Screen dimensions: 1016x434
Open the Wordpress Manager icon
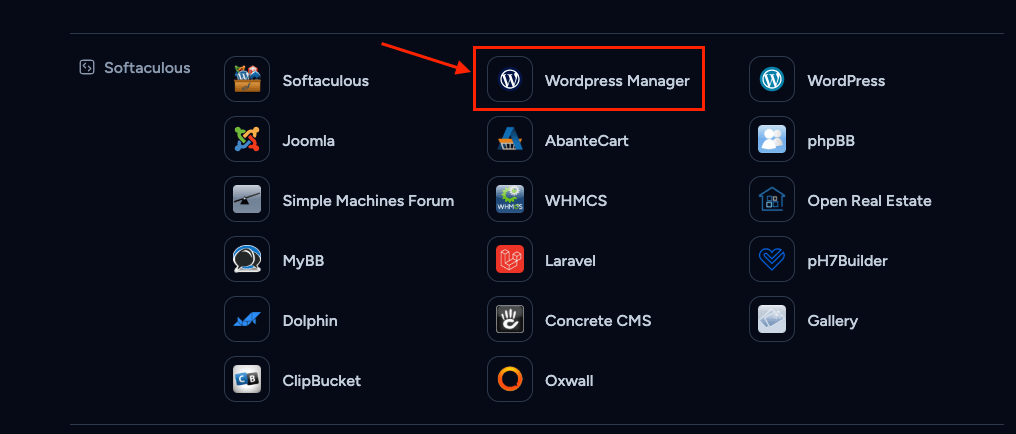(x=510, y=79)
